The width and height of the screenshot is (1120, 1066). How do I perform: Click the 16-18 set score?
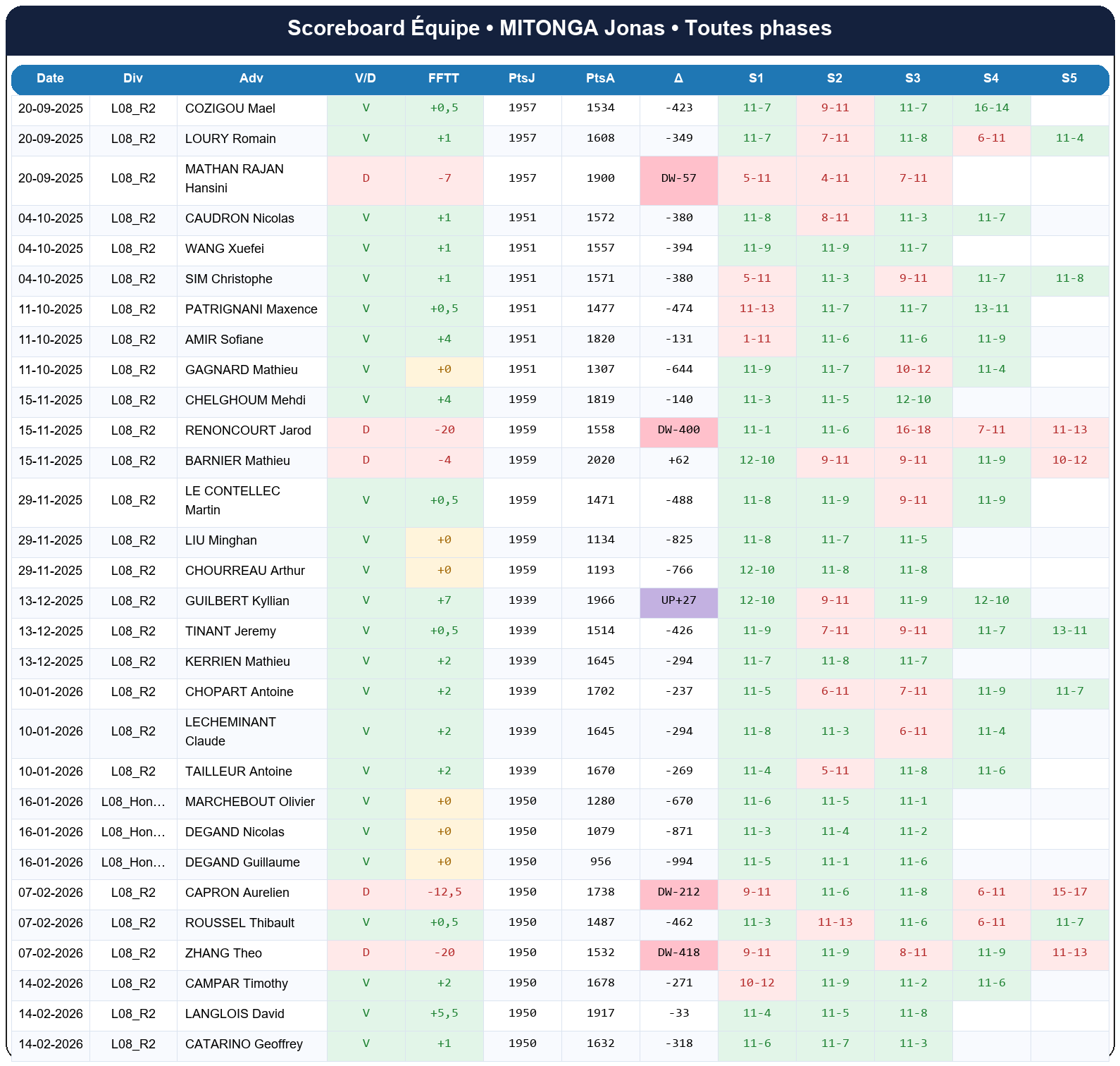coord(913,430)
